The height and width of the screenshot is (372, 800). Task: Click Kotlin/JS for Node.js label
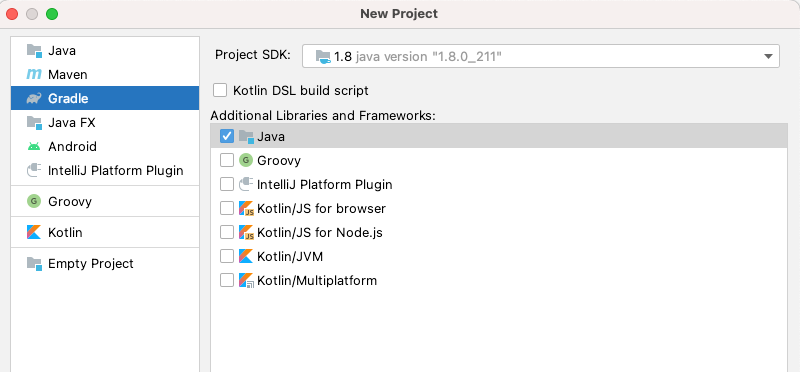click(320, 233)
